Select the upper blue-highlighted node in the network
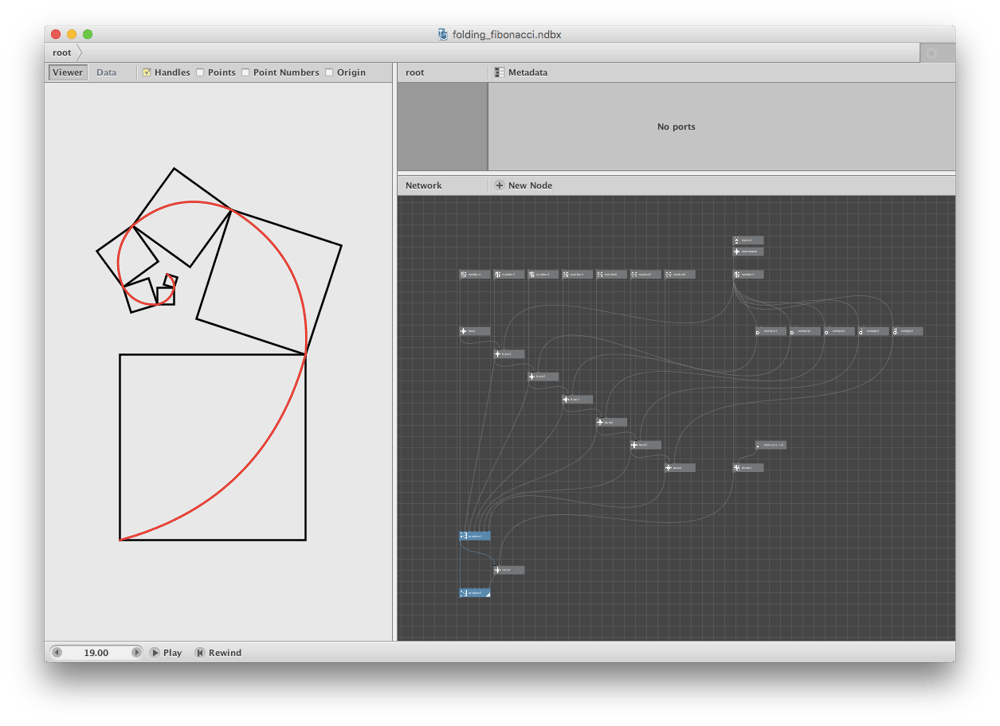This screenshot has width=1000, height=726. click(x=475, y=536)
